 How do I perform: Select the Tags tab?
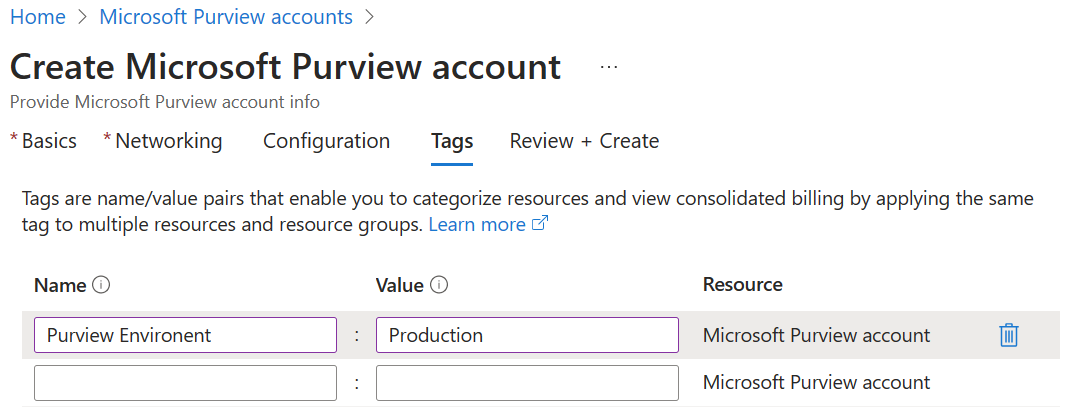coord(452,141)
